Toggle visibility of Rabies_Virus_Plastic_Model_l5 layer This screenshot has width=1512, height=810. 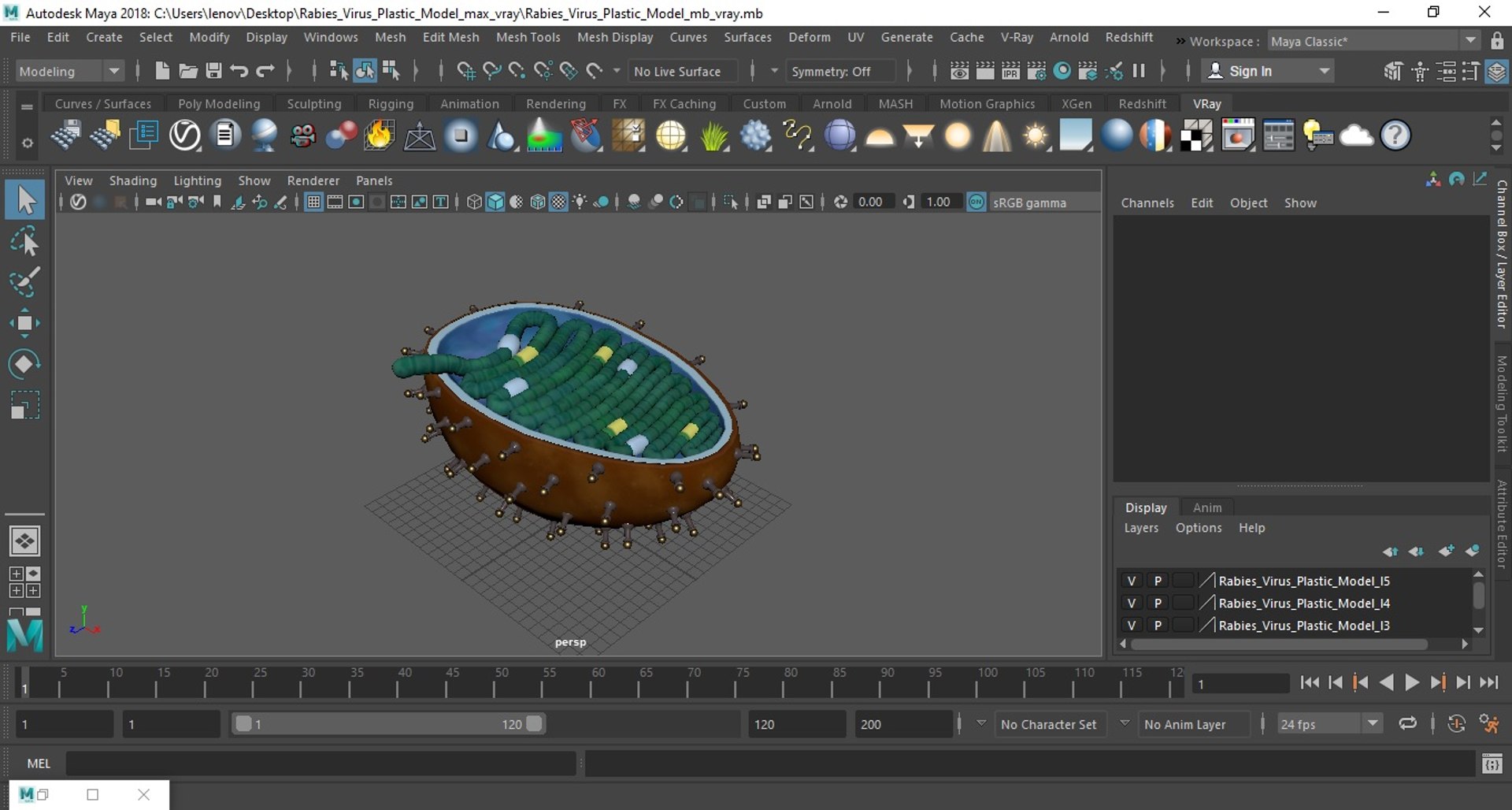[1131, 581]
